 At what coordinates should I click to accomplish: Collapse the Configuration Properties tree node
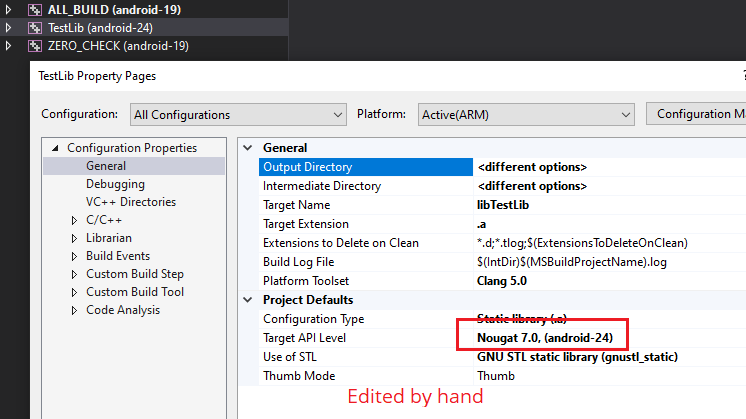55,148
